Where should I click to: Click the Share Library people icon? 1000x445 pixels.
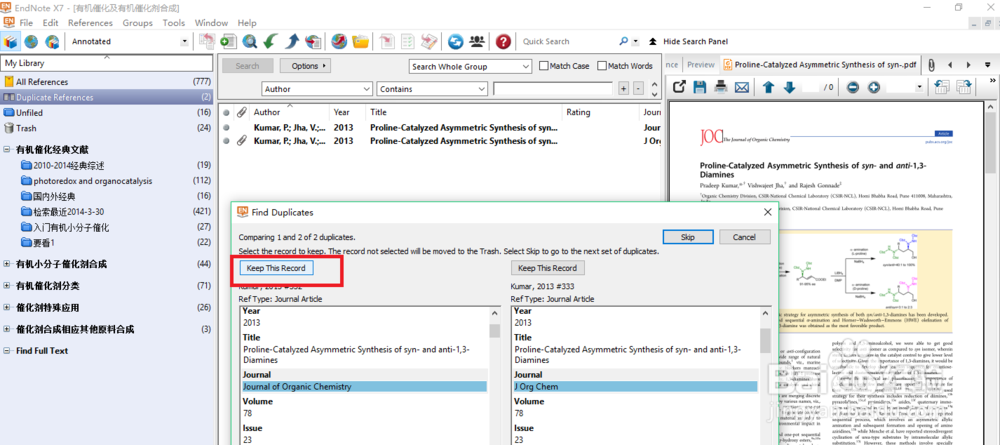pyautogui.click(x=476, y=41)
